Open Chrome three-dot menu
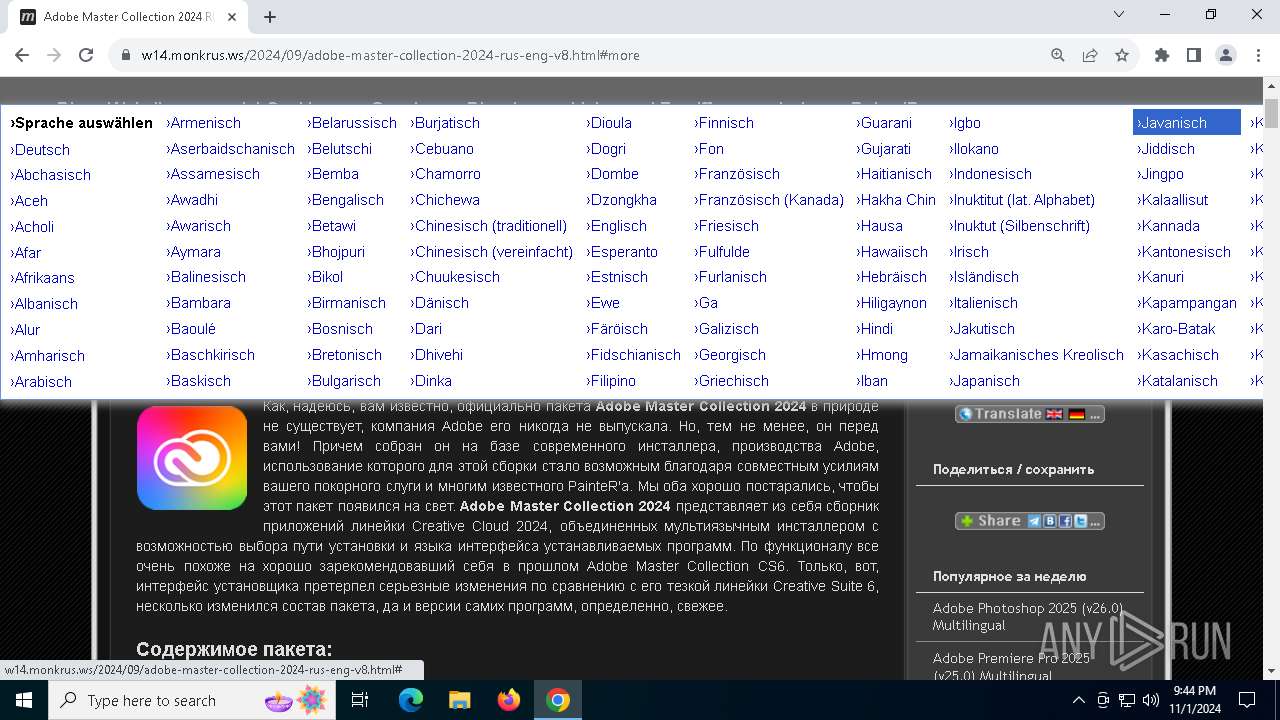Viewport: 1280px width, 720px height. [1258, 55]
